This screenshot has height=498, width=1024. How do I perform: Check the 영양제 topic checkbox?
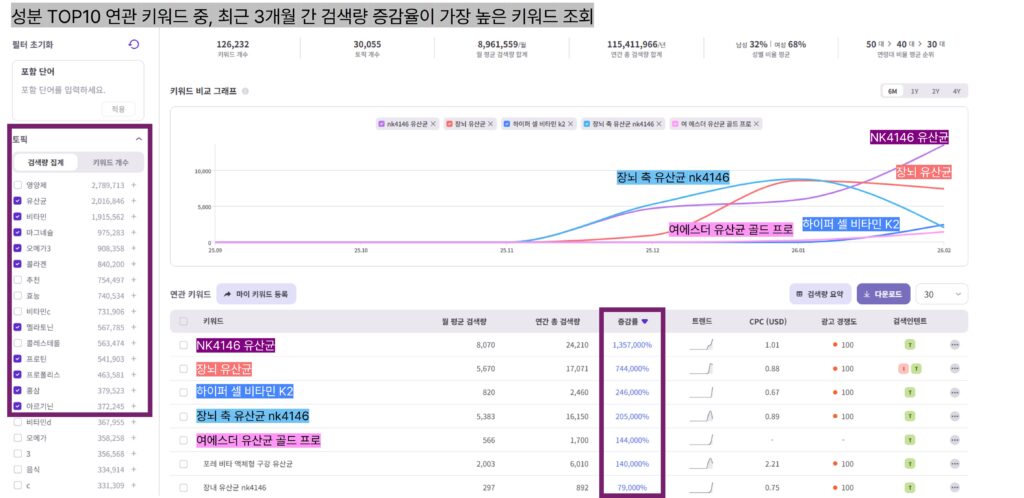(x=18, y=185)
